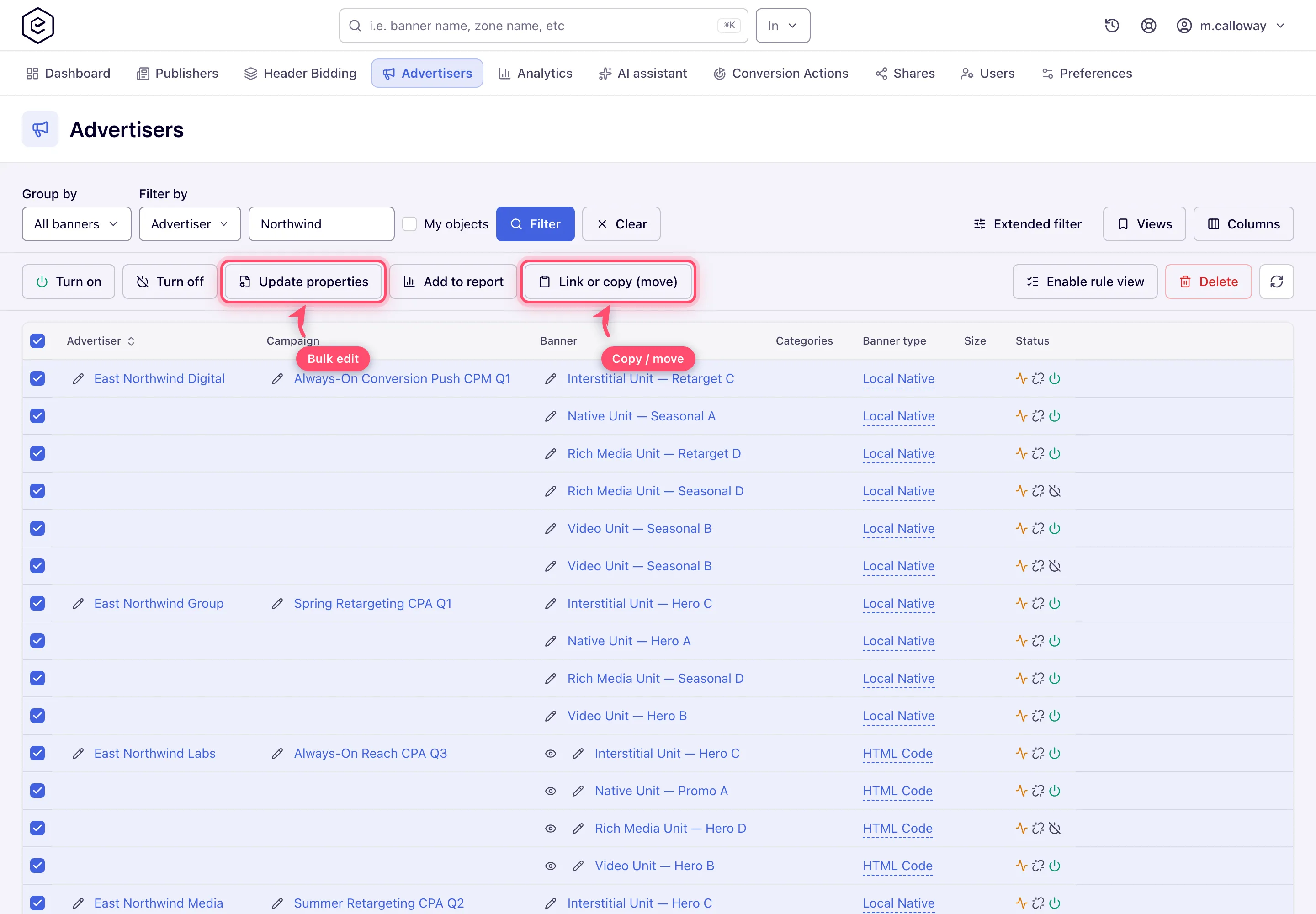Screen dimensions: 1316x914
Task: Click activity pulse icon for Rich Media Unit — Retarget D
Action: [x=1021, y=453]
